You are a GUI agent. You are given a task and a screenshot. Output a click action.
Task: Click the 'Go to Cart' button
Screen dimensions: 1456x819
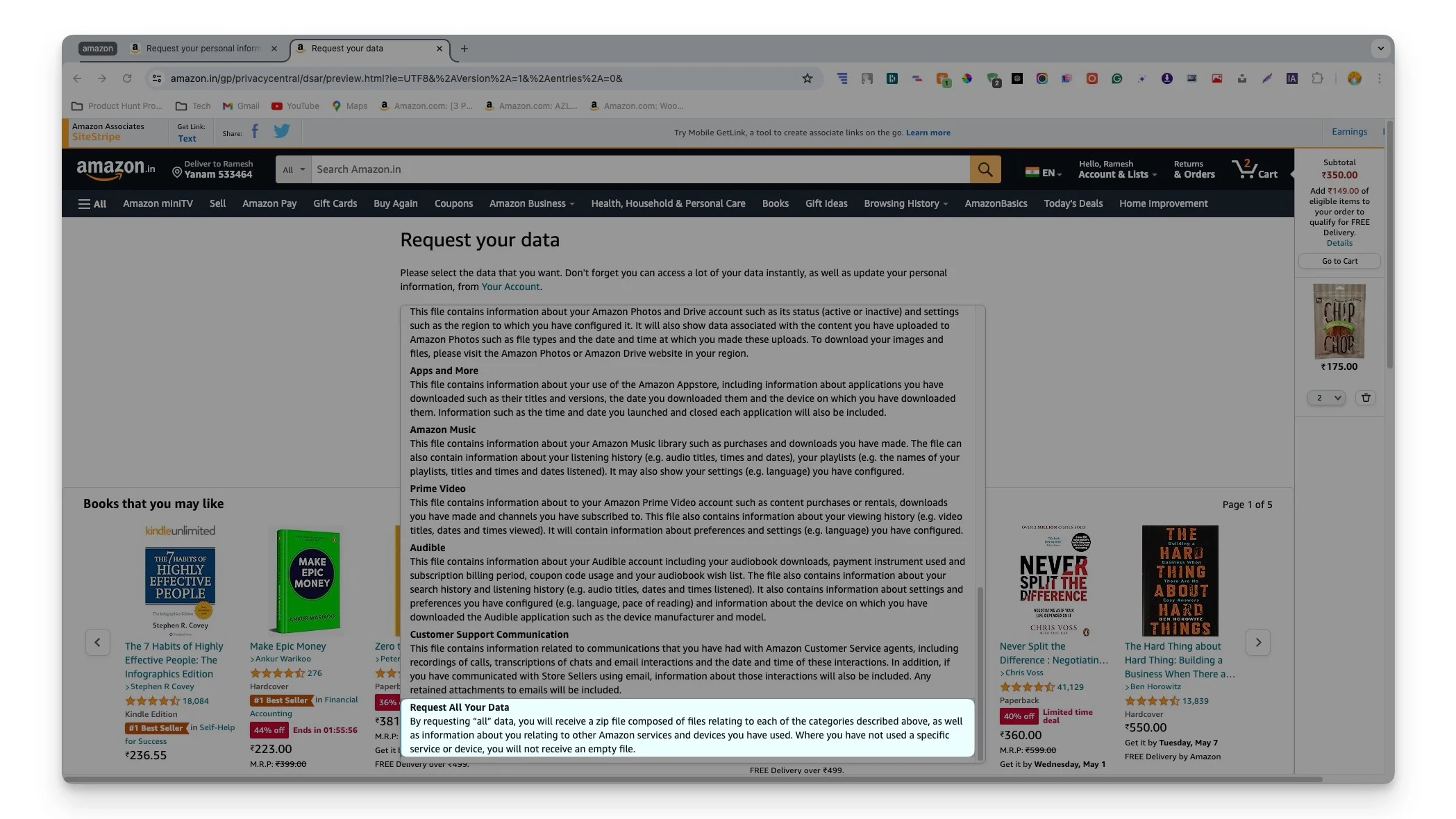click(1339, 261)
